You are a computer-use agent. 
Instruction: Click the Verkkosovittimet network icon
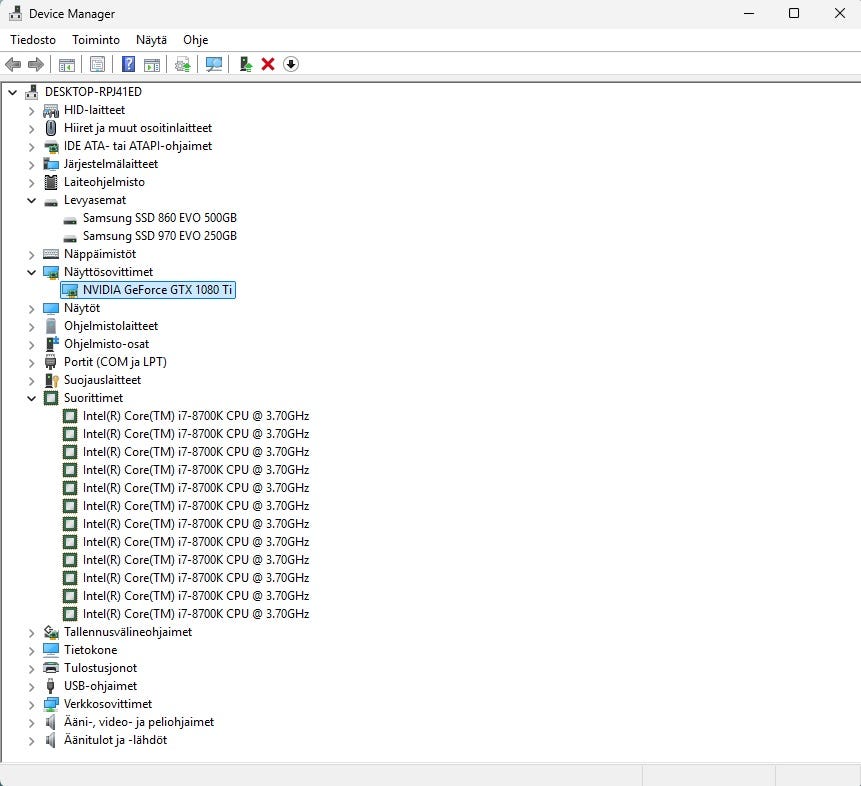pyautogui.click(x=51, y=704)
